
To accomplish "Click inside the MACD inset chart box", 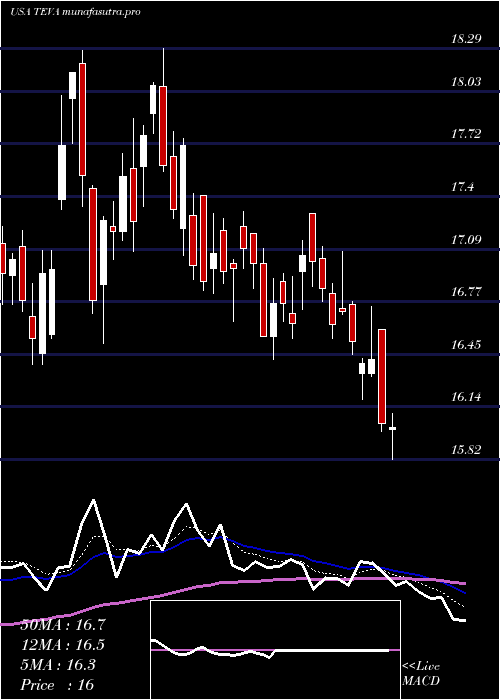I will [275, 650].
